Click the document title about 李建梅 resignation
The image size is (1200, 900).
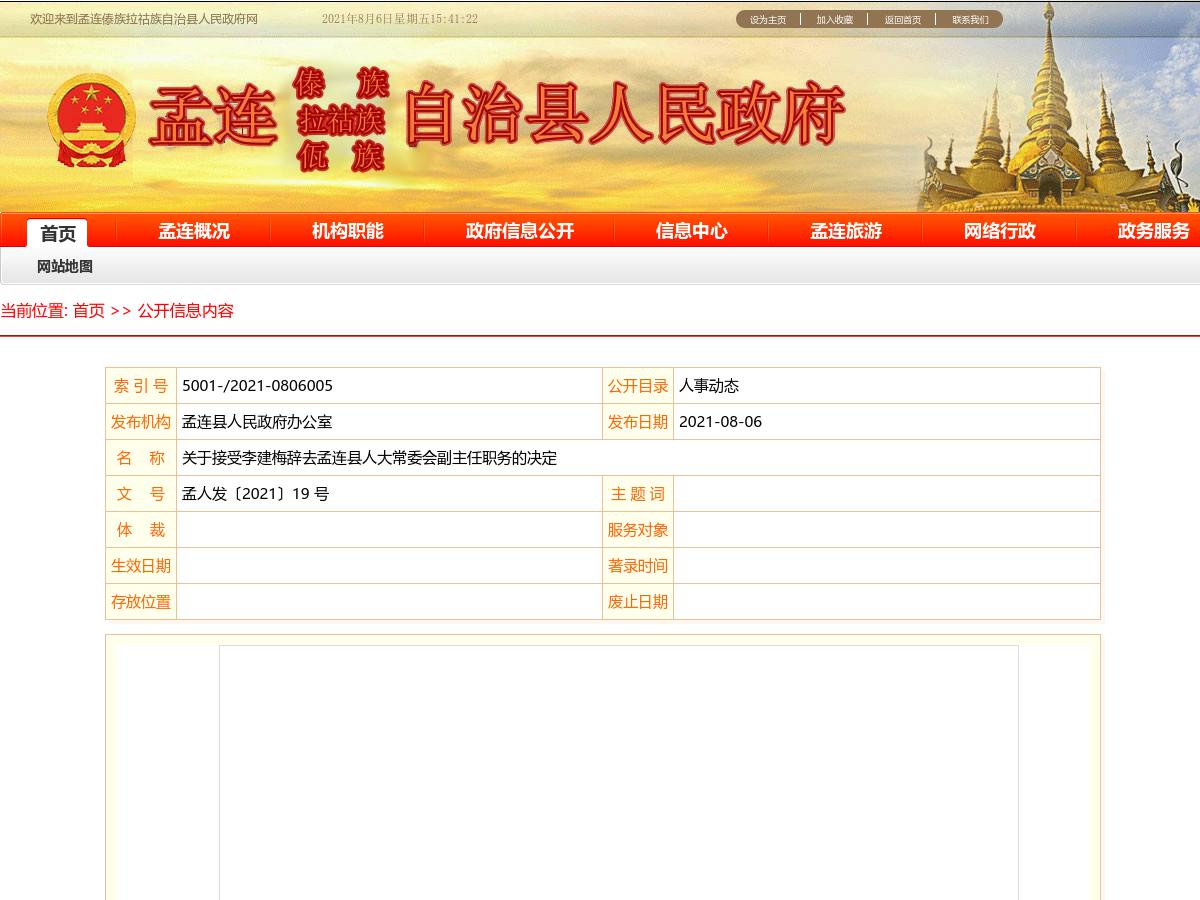tap(367, 458)
